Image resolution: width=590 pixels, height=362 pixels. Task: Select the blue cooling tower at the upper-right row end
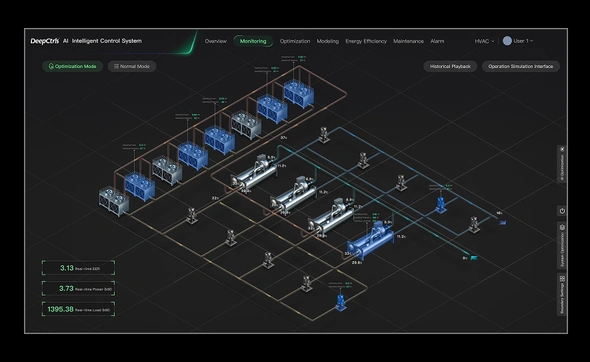[299, 94]
